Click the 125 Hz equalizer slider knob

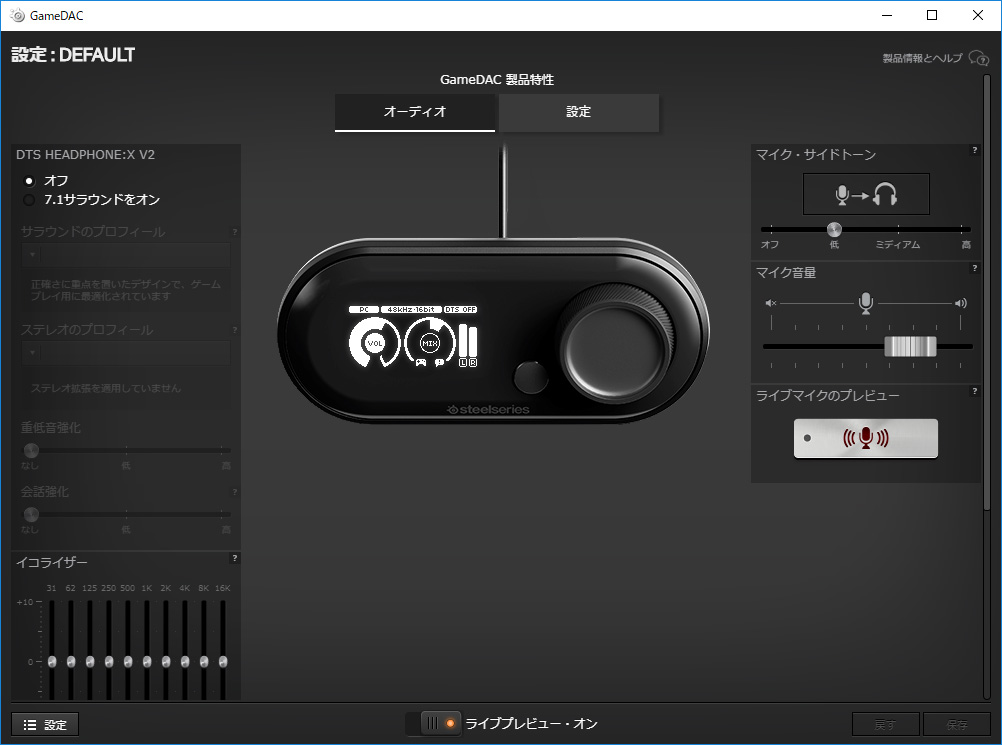coord(90,661)
